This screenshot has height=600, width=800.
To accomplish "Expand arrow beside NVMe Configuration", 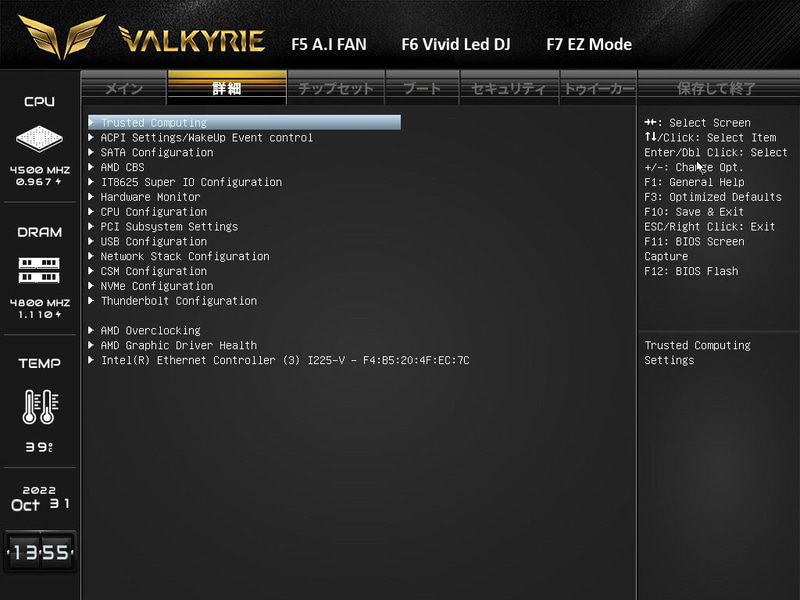I will tap(91, 285).
